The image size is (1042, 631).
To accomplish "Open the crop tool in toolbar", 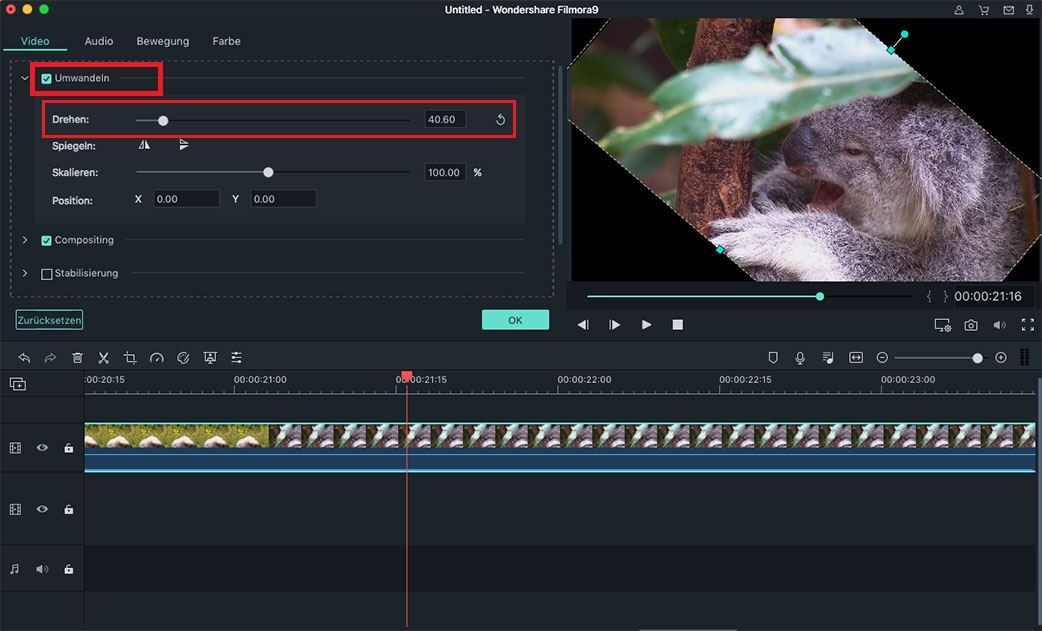I will click(130, 358).
